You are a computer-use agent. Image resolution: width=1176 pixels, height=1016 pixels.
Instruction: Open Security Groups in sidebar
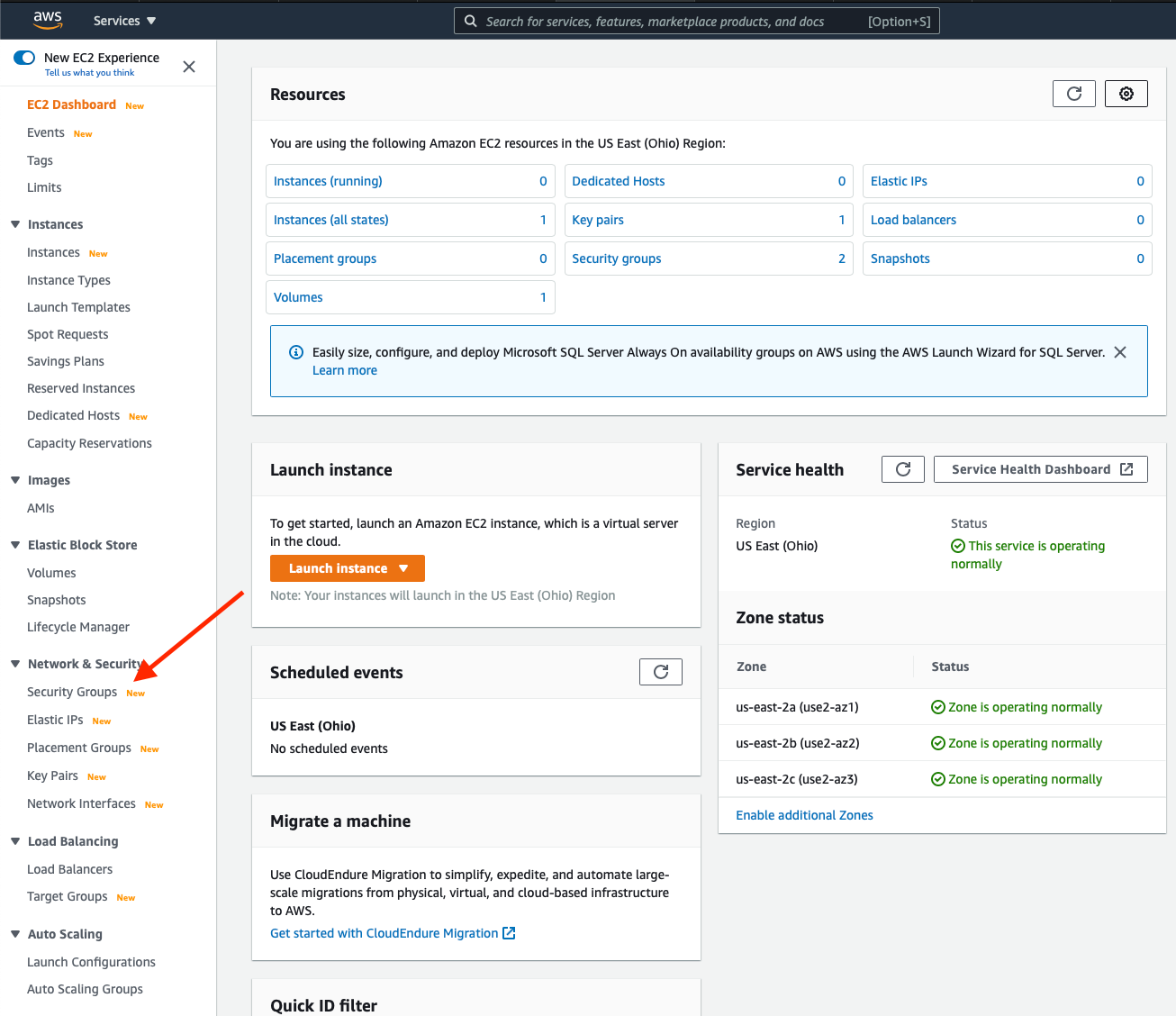pos(72,692)
